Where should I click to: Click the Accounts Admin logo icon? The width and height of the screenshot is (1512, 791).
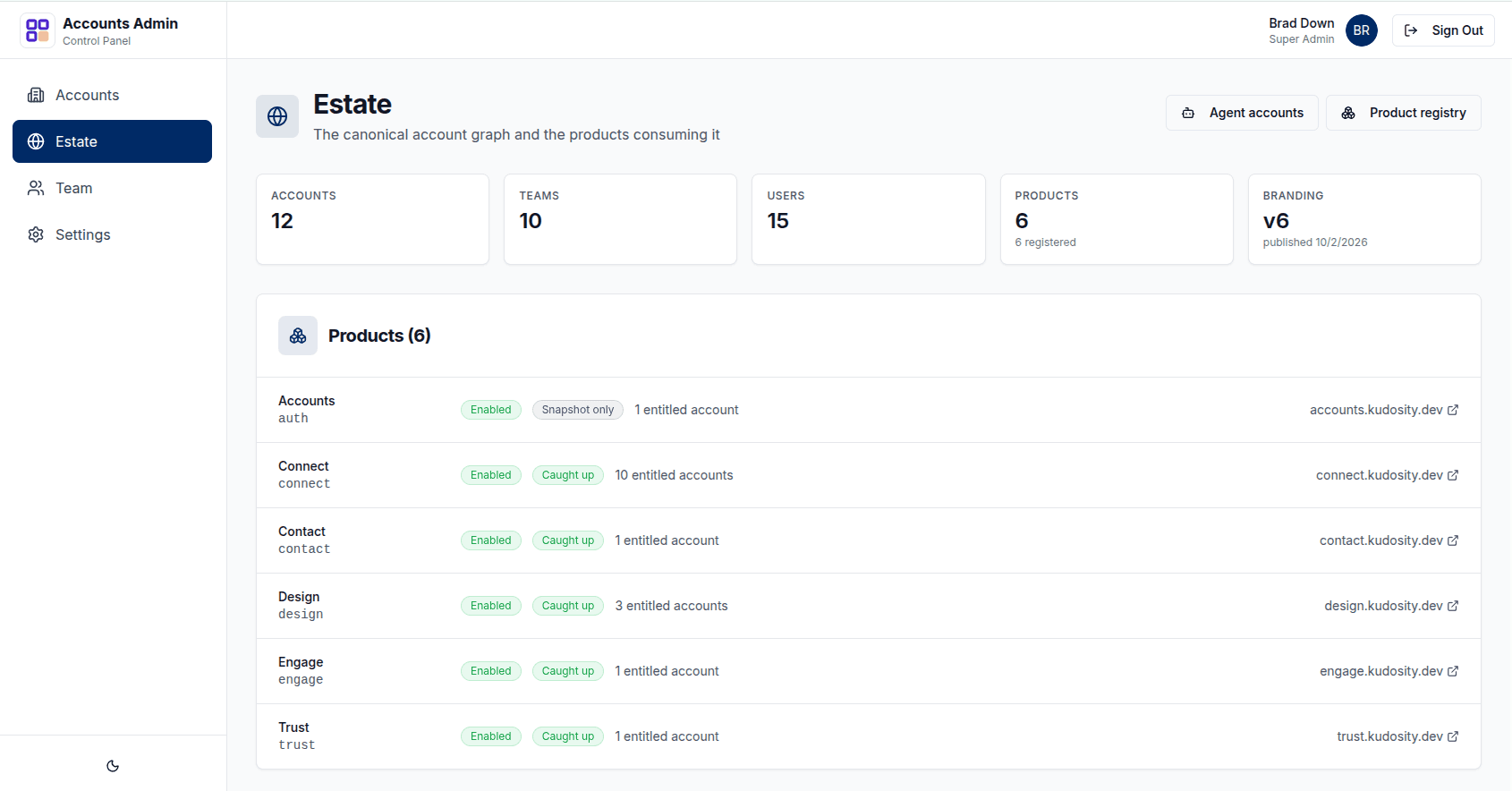tap(38, 30)
